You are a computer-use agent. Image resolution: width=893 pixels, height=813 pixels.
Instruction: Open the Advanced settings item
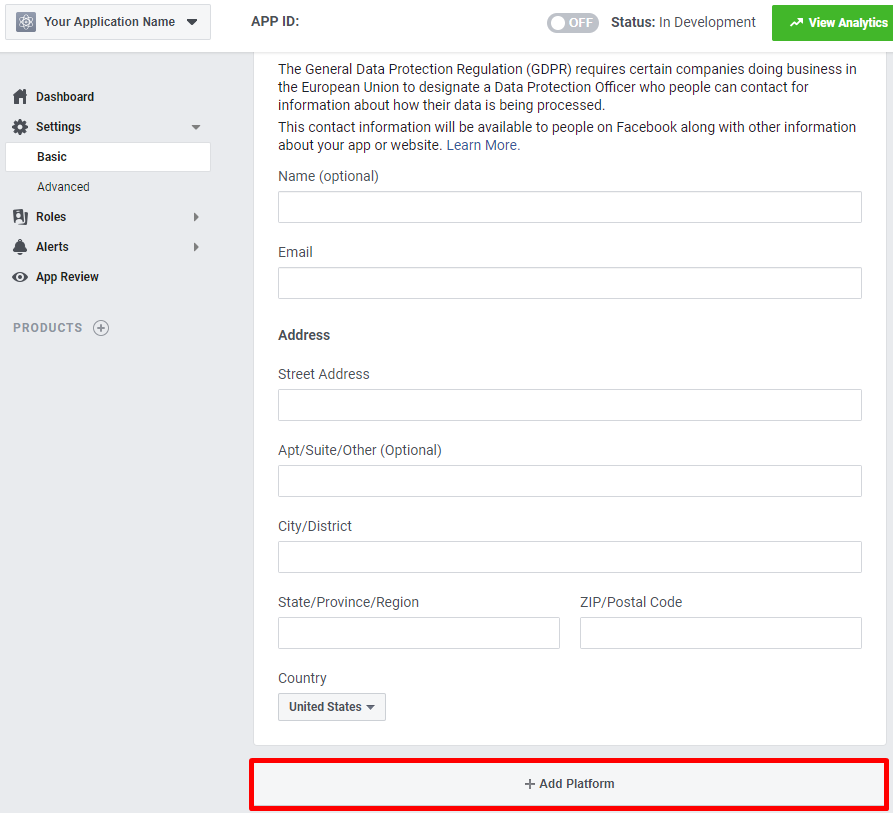click(63, 187)
